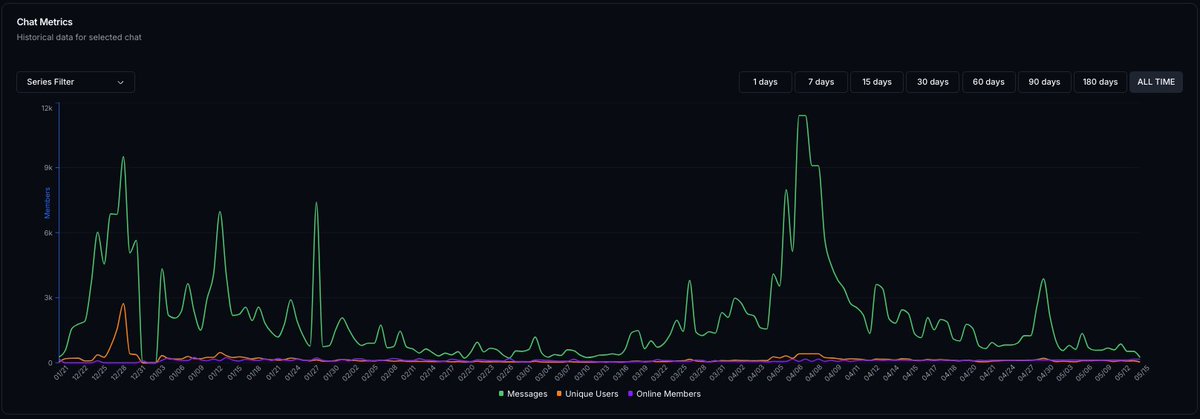Toggle the Online Members legend entry
Viewport: 1200px width, 419px height.
pos(664,394)
